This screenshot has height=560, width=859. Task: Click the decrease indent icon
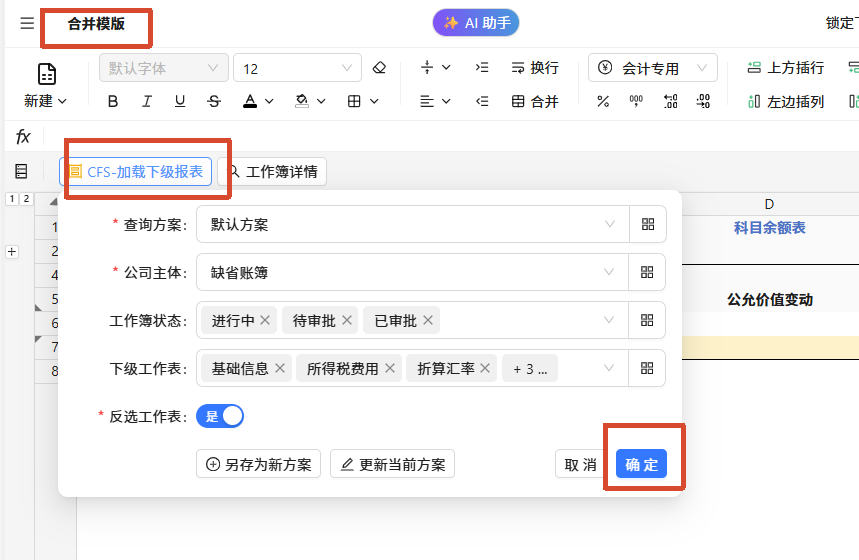click(482, 101)
